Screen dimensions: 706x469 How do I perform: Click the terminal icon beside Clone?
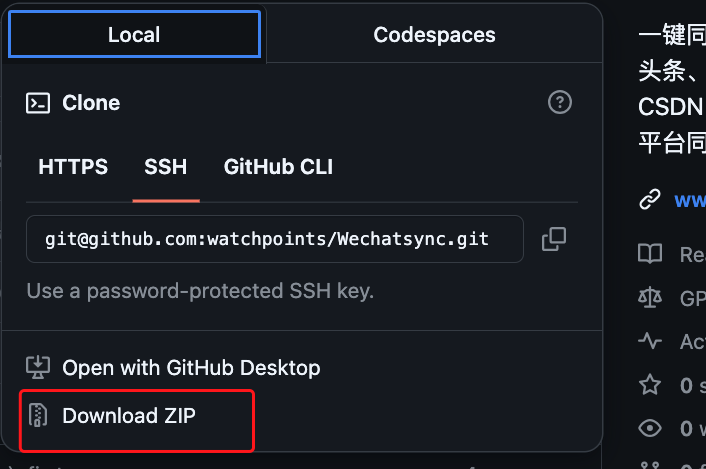point(38,103)
